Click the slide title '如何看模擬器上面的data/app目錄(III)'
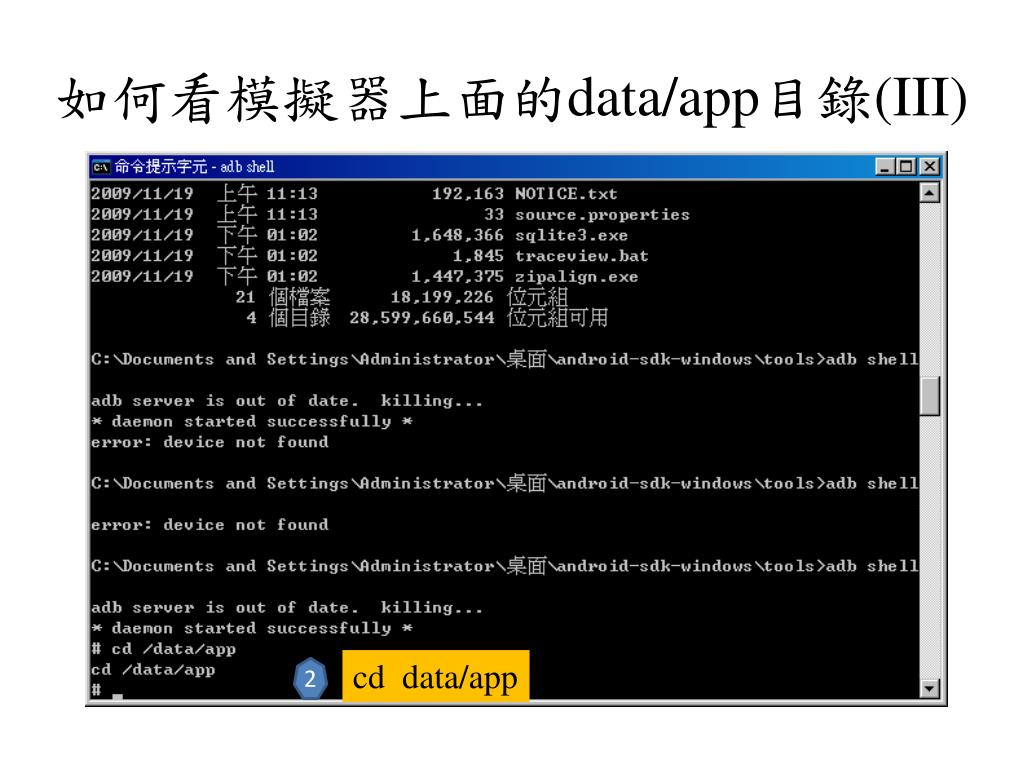This screenshot has height=768, width=1024. 513,99
